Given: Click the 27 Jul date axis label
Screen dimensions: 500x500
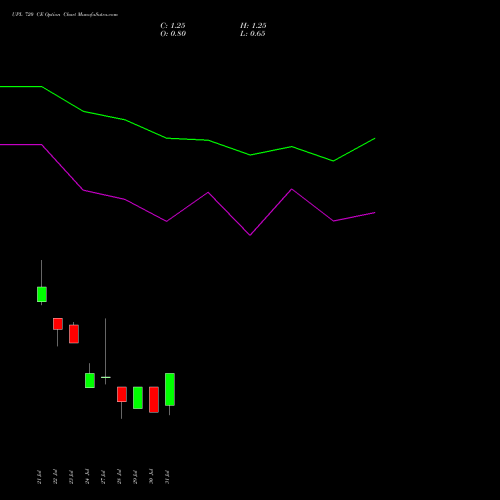Looking at the screenshot, I should (103, 477).
